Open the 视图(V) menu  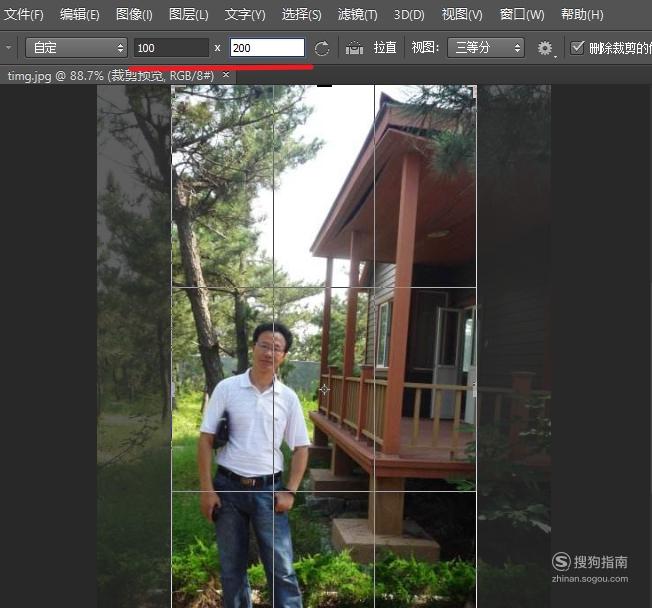pos(462,15)
